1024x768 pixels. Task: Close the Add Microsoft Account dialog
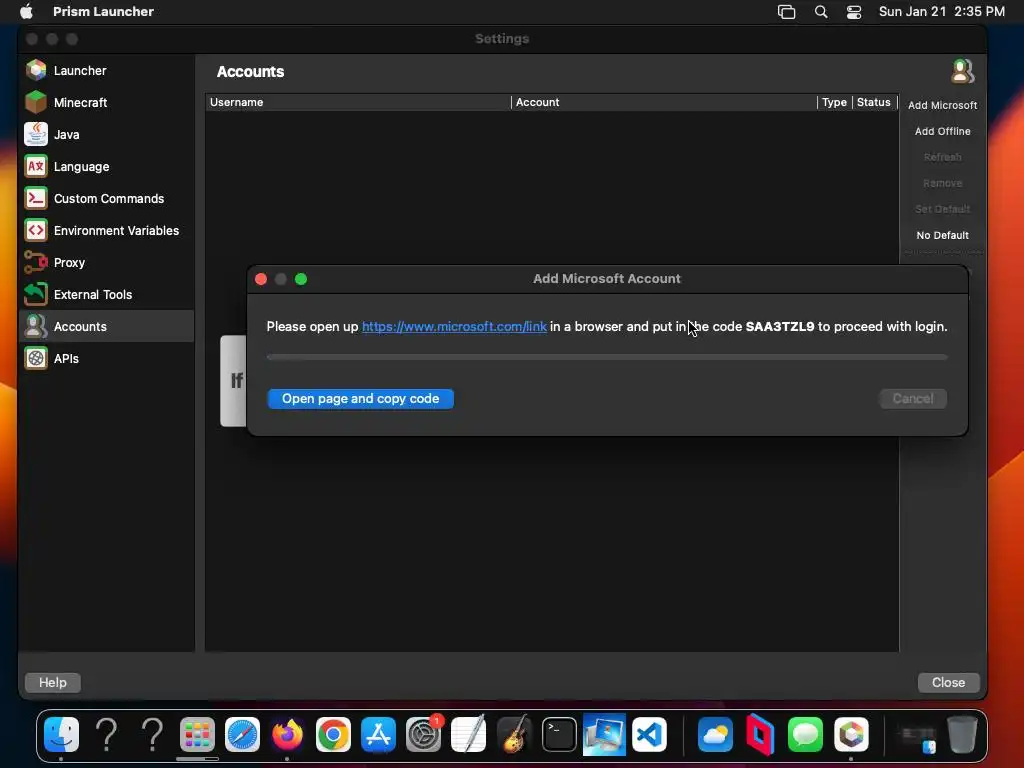(261, 279)
